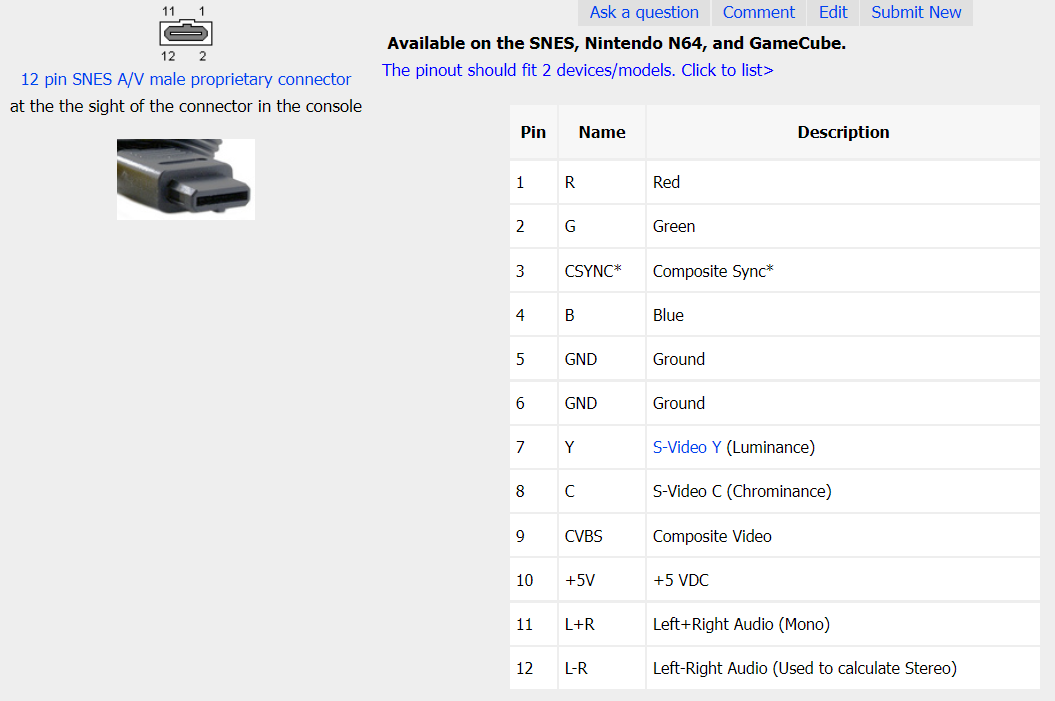Screen dimensions: 1055x701
Task: Select the '+5 VDC' description cell
Action: (x=843, y=580)
